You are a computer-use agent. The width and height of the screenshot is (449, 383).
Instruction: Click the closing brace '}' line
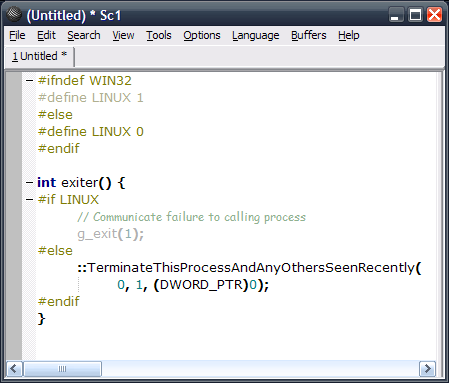coord(41,319)
